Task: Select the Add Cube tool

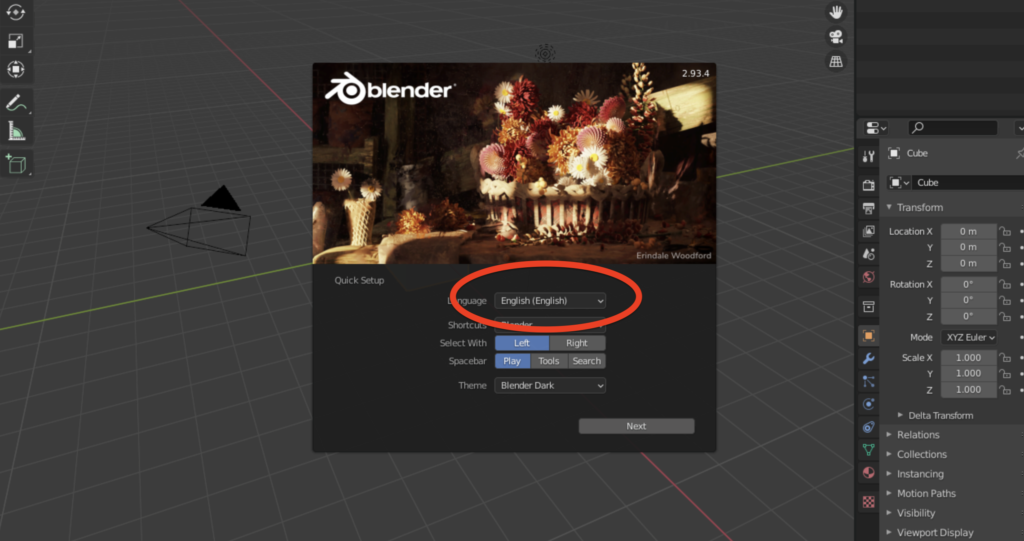Action: 16,164
